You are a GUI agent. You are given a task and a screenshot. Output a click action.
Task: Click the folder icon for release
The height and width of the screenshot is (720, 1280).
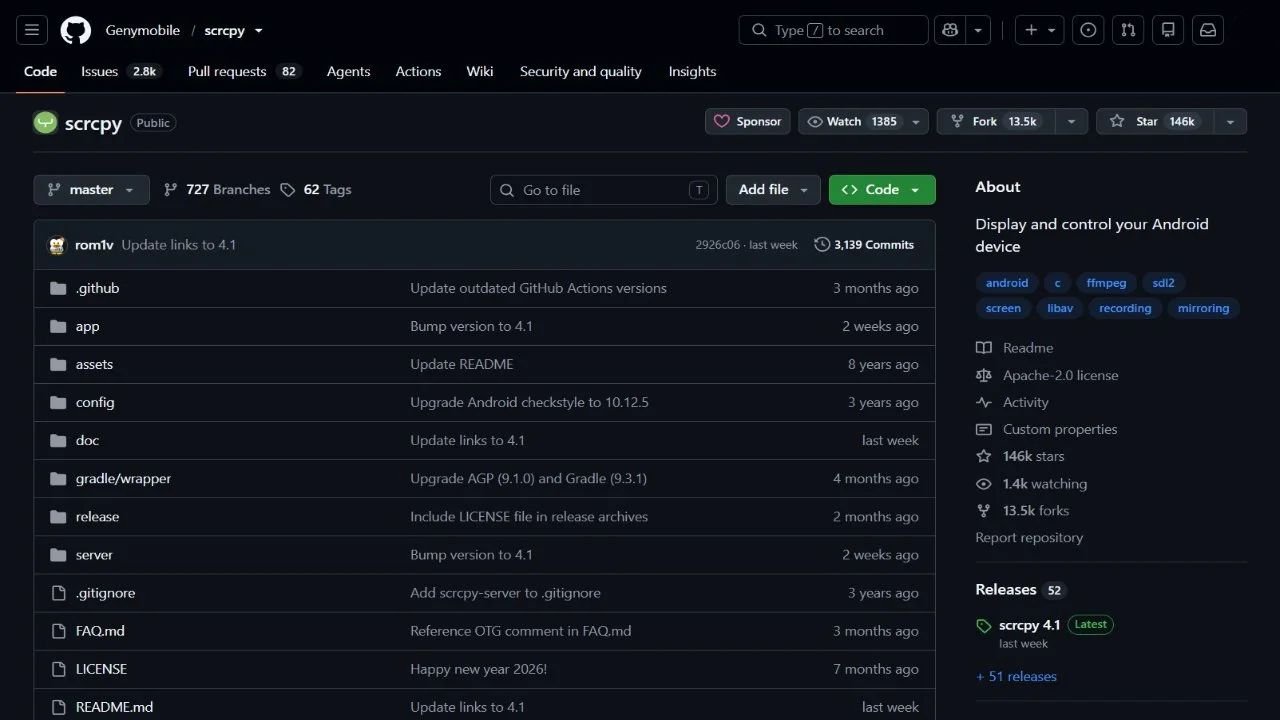point(58,517)
